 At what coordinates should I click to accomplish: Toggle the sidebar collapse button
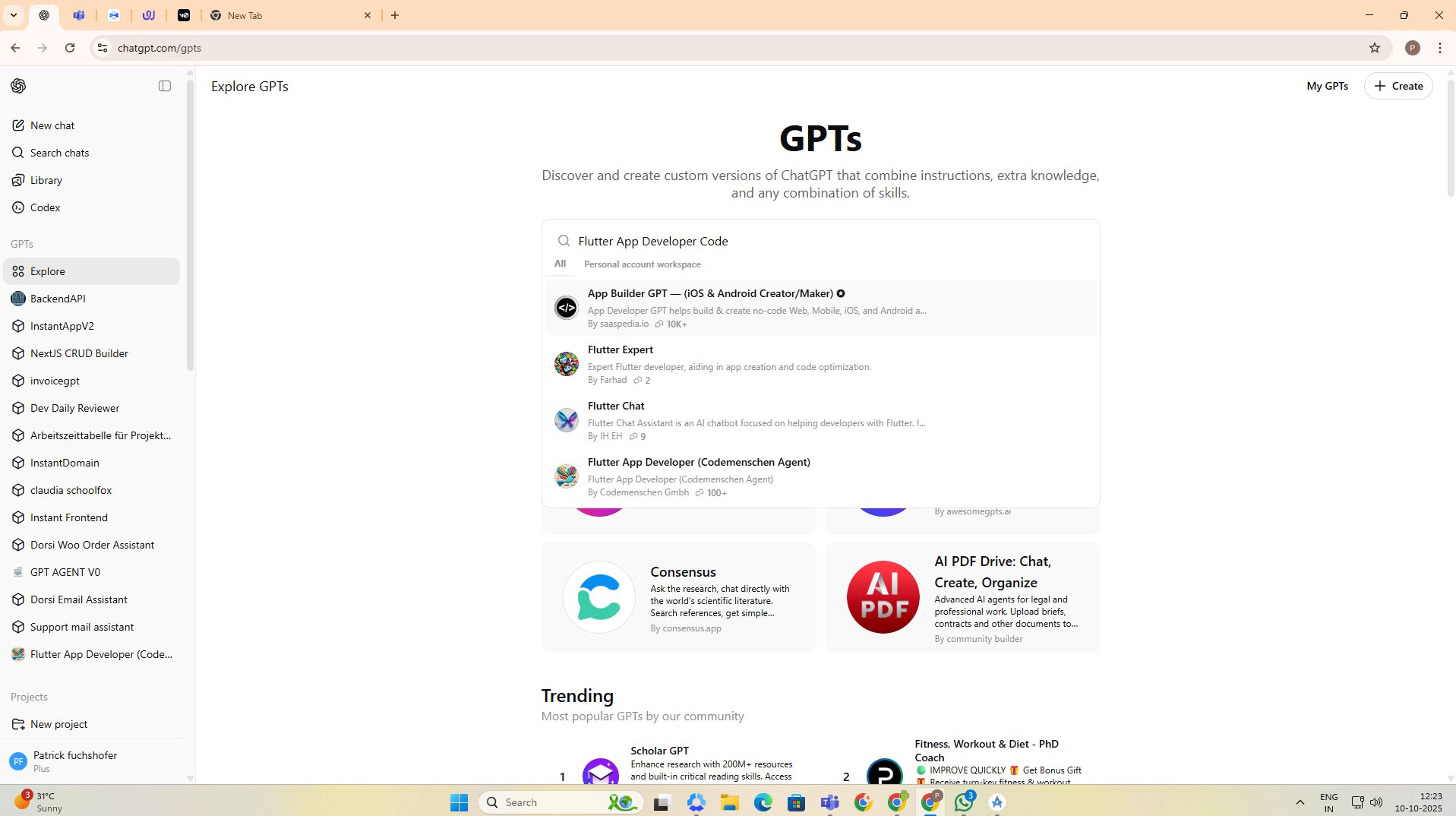(x=165, y=86)
